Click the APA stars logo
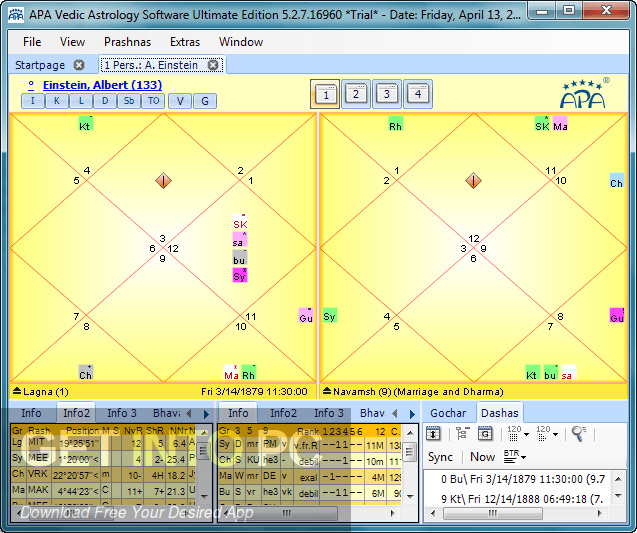 click(583, 94)
